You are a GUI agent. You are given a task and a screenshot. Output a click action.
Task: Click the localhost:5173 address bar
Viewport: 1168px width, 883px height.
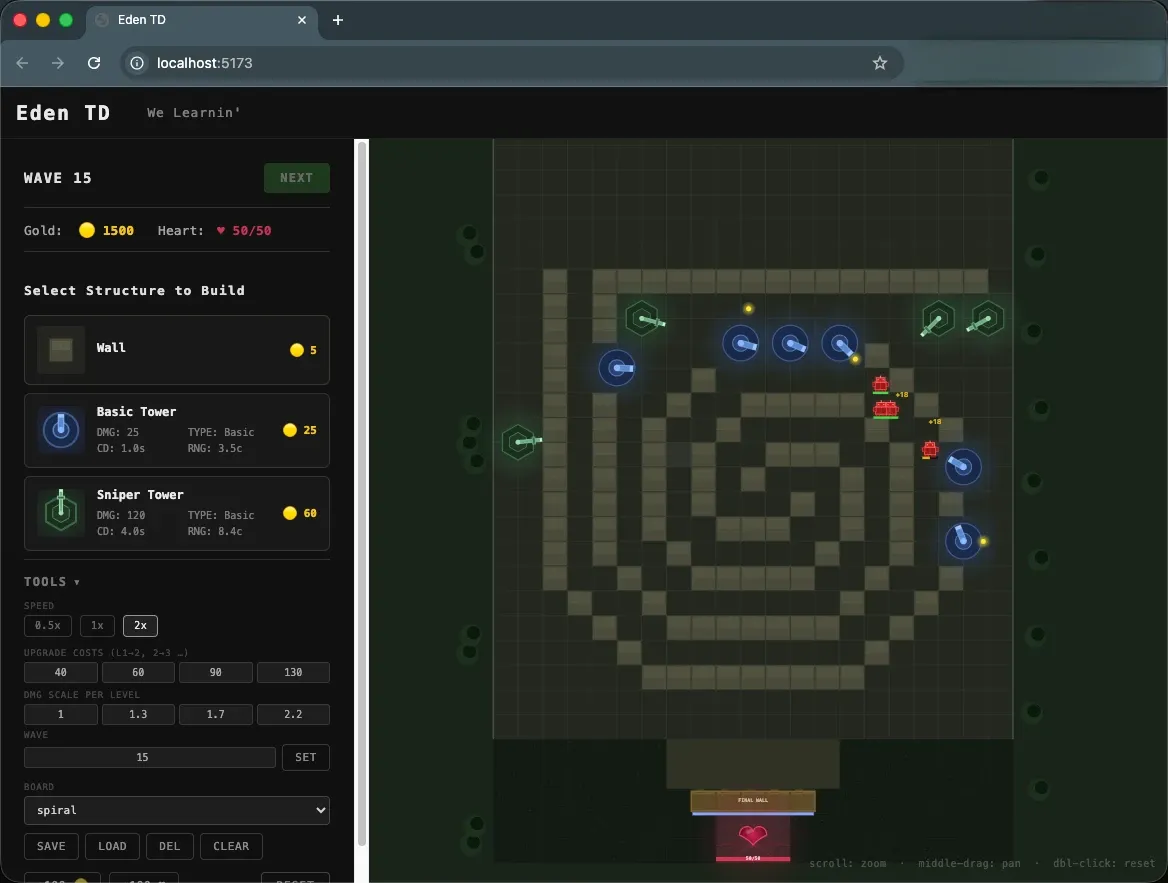pyautogui.click(x=512, y=63)
